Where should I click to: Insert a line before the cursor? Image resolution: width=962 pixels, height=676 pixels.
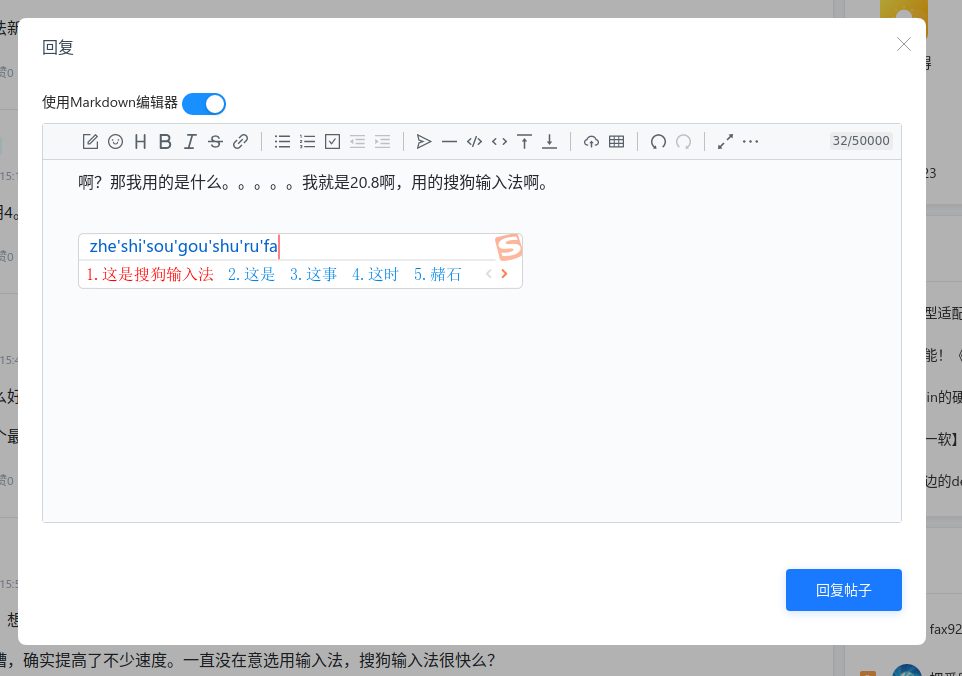point(525,142)
